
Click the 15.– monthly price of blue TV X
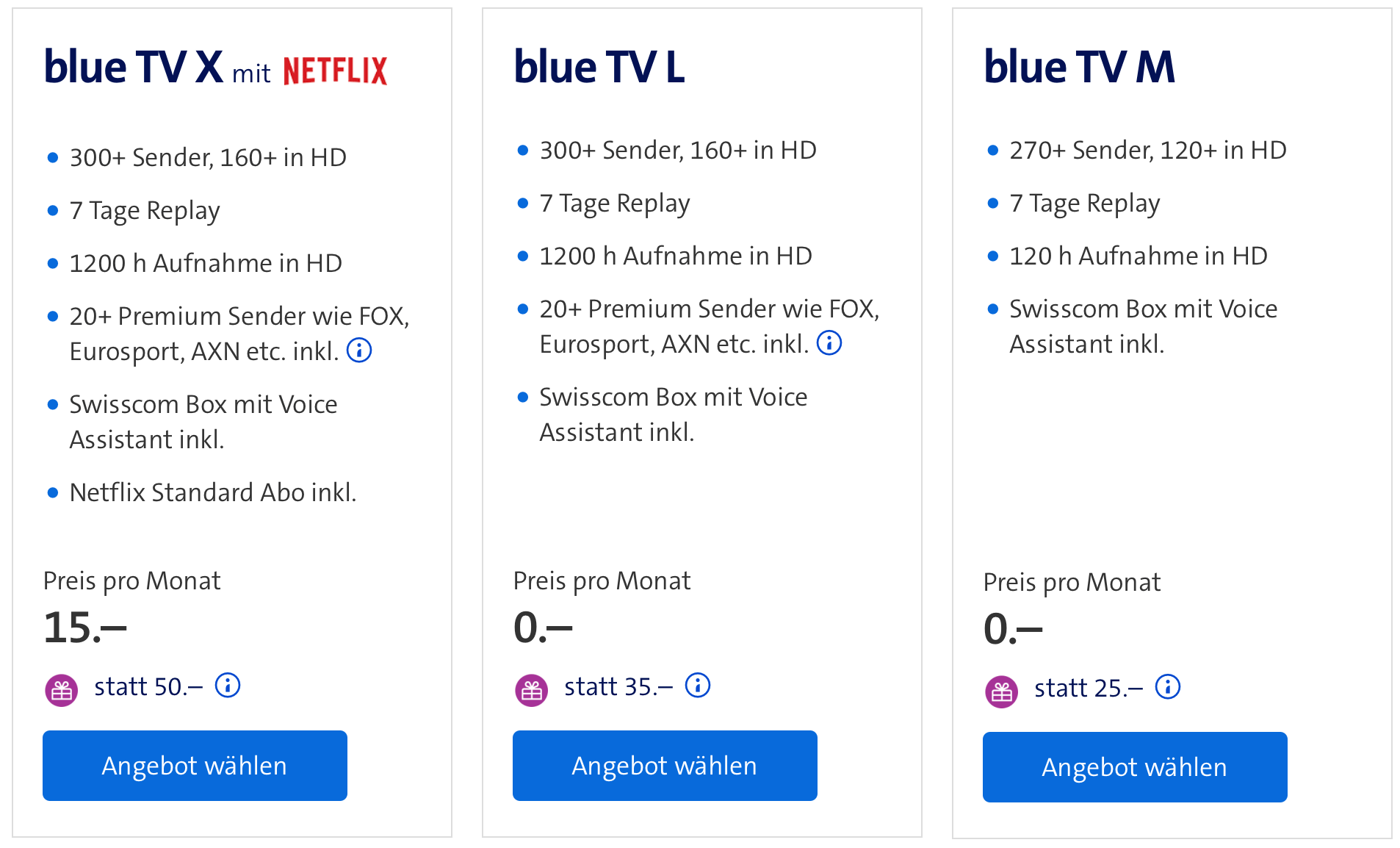85,627
